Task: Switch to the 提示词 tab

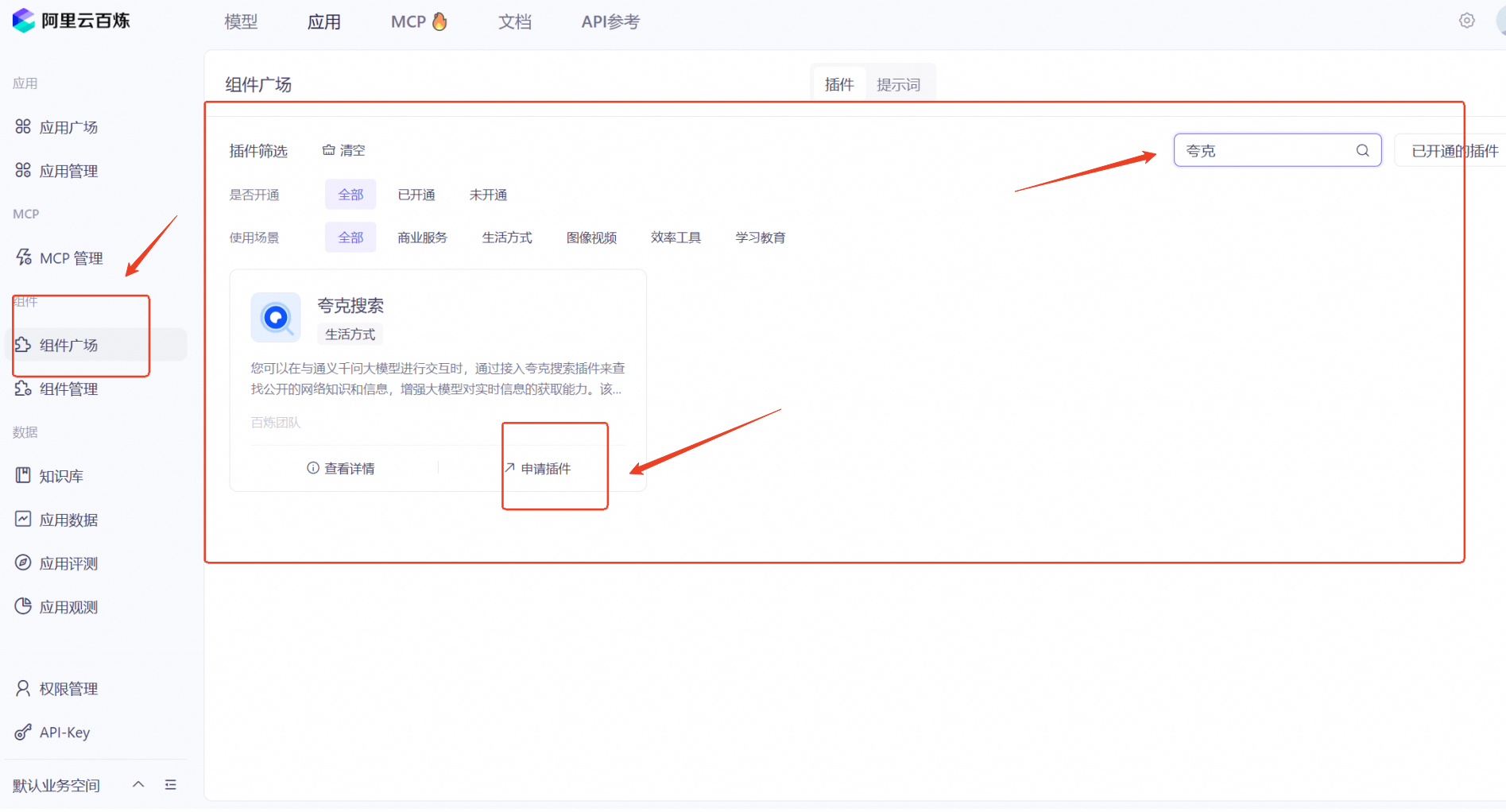Action: (x=899, y=84)
